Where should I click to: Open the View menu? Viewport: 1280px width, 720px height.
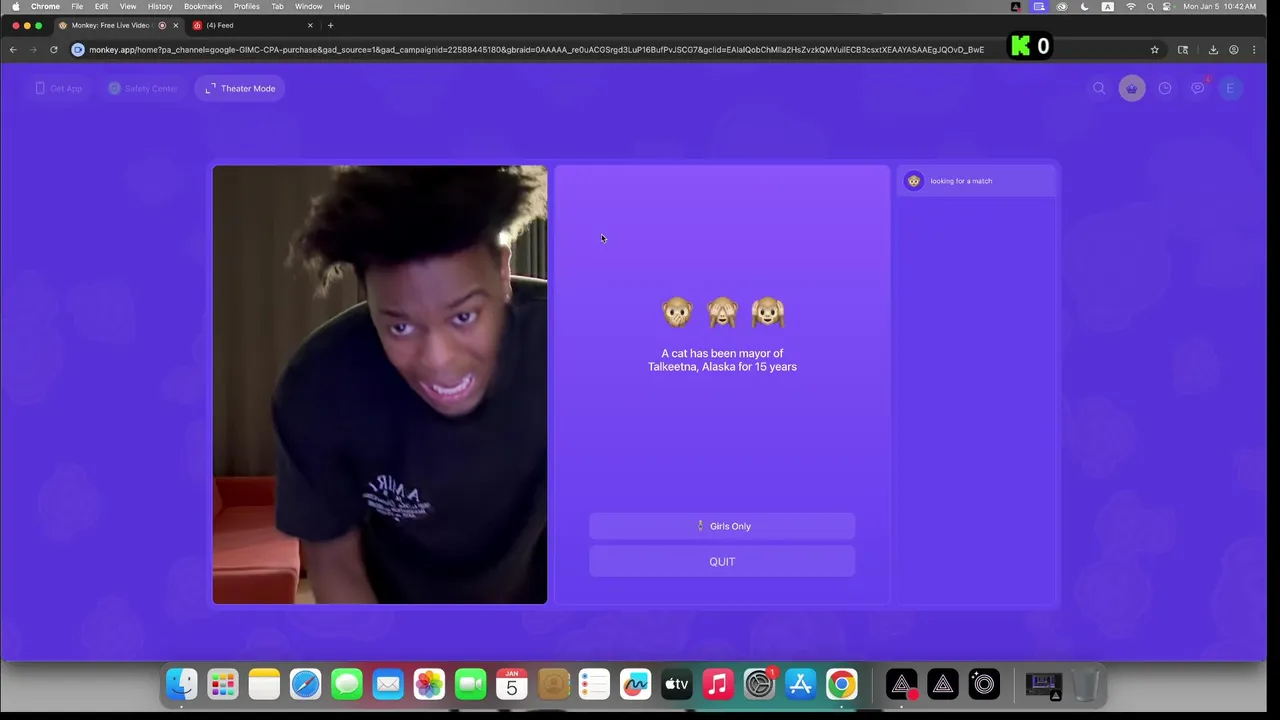click(128, 6)
